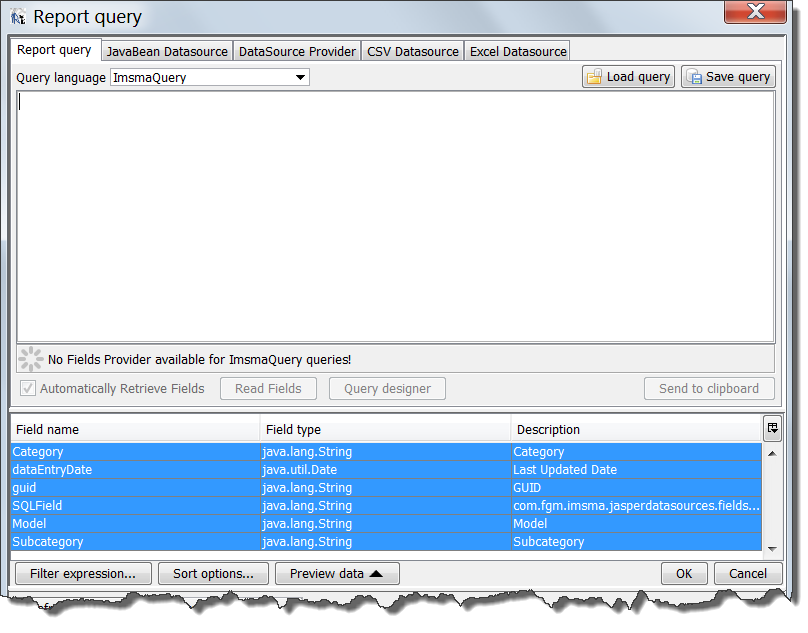Open the Excel Datasource tab

point(518,50)
